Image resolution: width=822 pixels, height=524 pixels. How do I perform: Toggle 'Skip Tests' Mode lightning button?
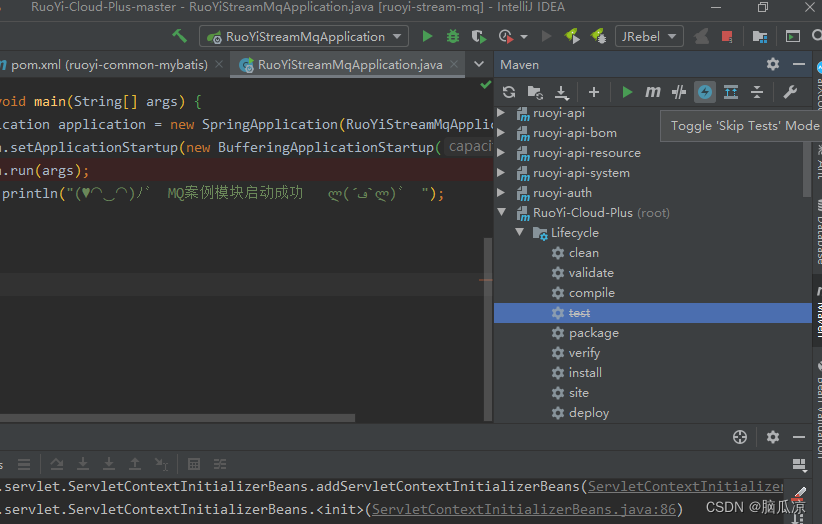(x=705, y=92)
